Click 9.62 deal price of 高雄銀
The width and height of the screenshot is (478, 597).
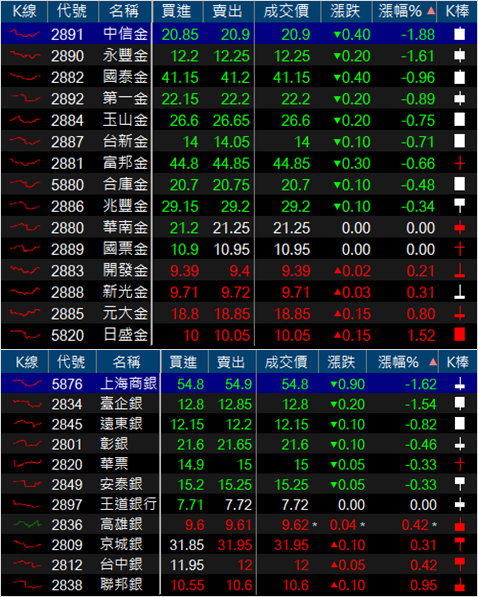coord(295,525)
